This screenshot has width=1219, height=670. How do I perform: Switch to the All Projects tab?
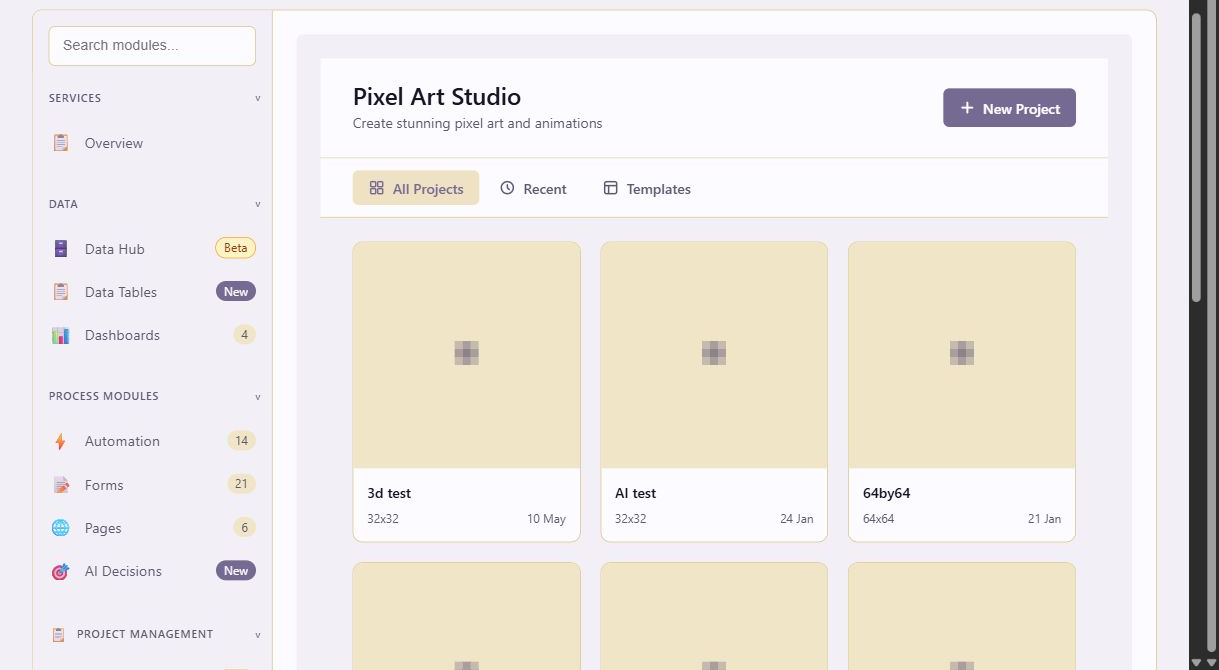416,188
